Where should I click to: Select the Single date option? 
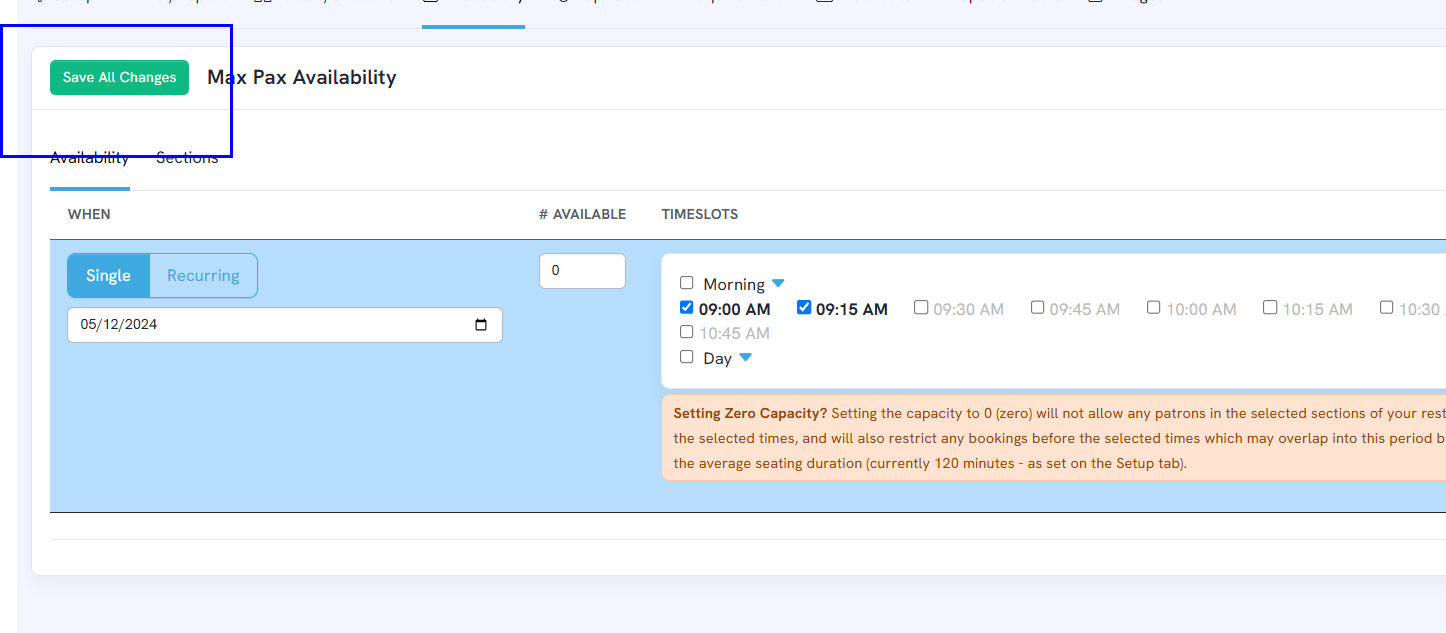pyautogui.click(x=108, y=276)
